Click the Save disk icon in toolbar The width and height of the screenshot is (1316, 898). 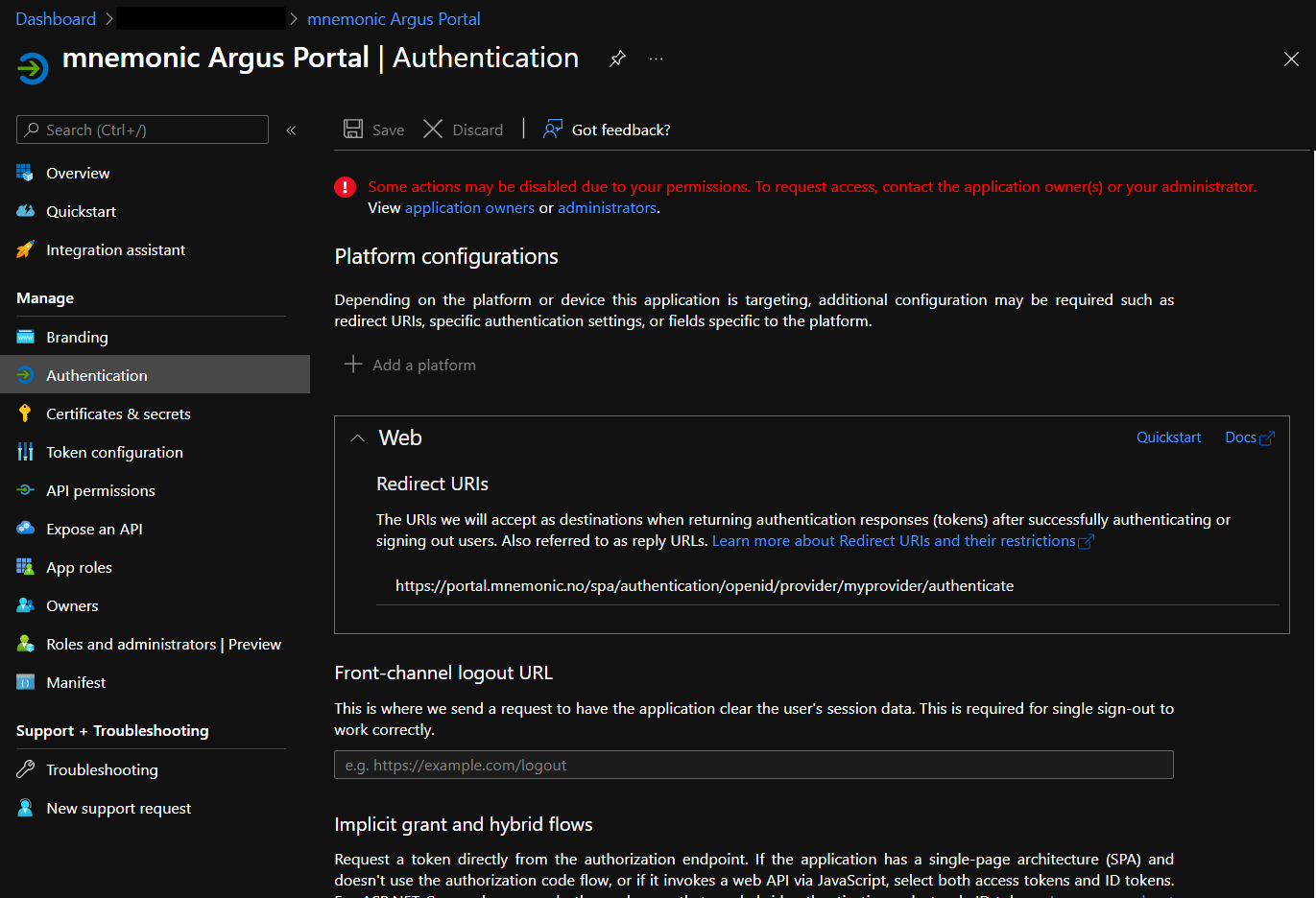coord(353,129)
